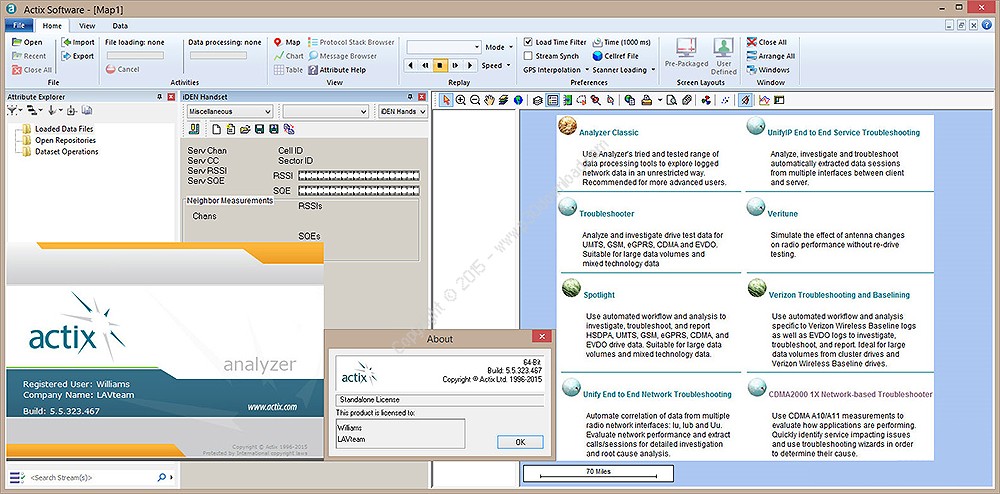Click the new blank page icon in iDEN Handset
Viewport: 1000px width, 494px height.
tap(217, 129)
